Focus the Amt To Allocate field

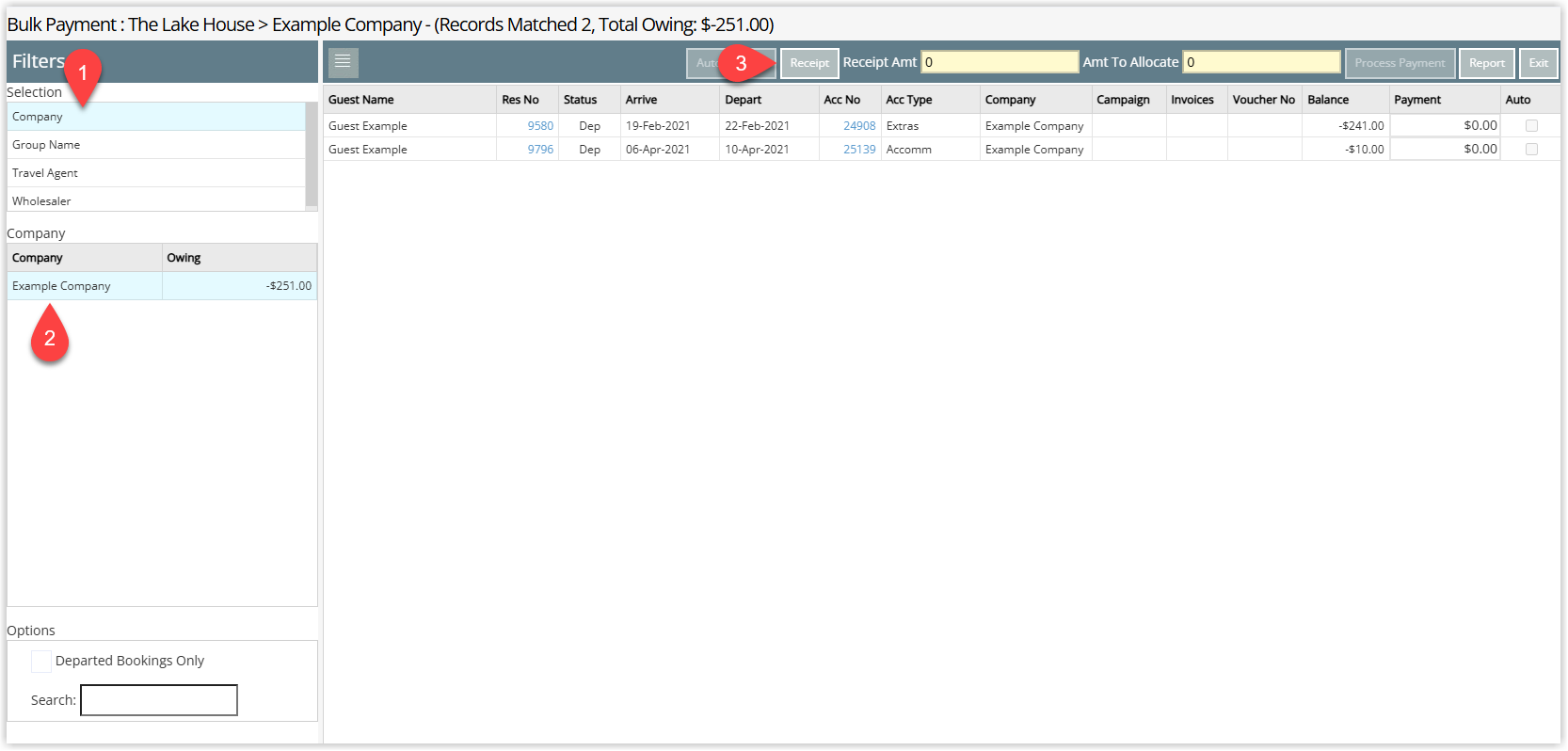1261,62
